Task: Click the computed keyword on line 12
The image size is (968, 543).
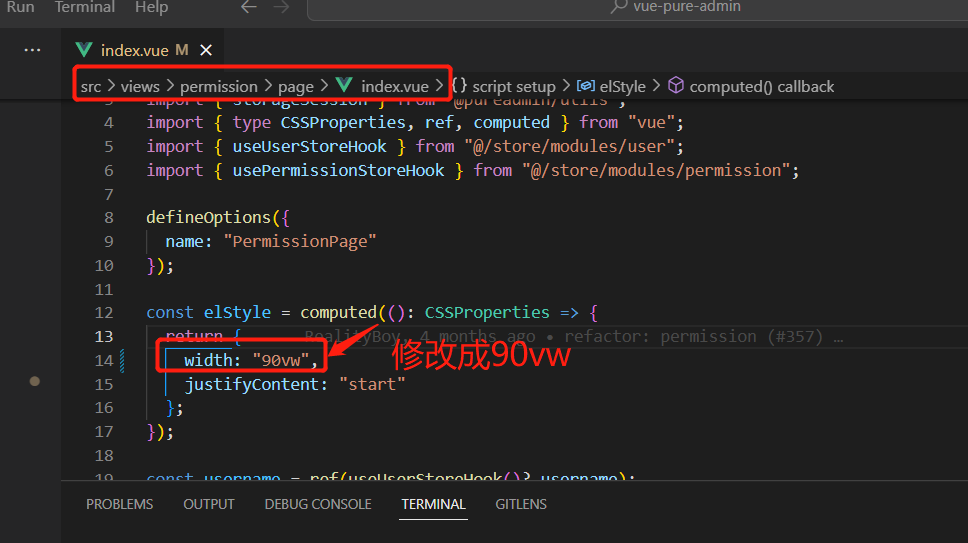Action: [x=338, y=312]
